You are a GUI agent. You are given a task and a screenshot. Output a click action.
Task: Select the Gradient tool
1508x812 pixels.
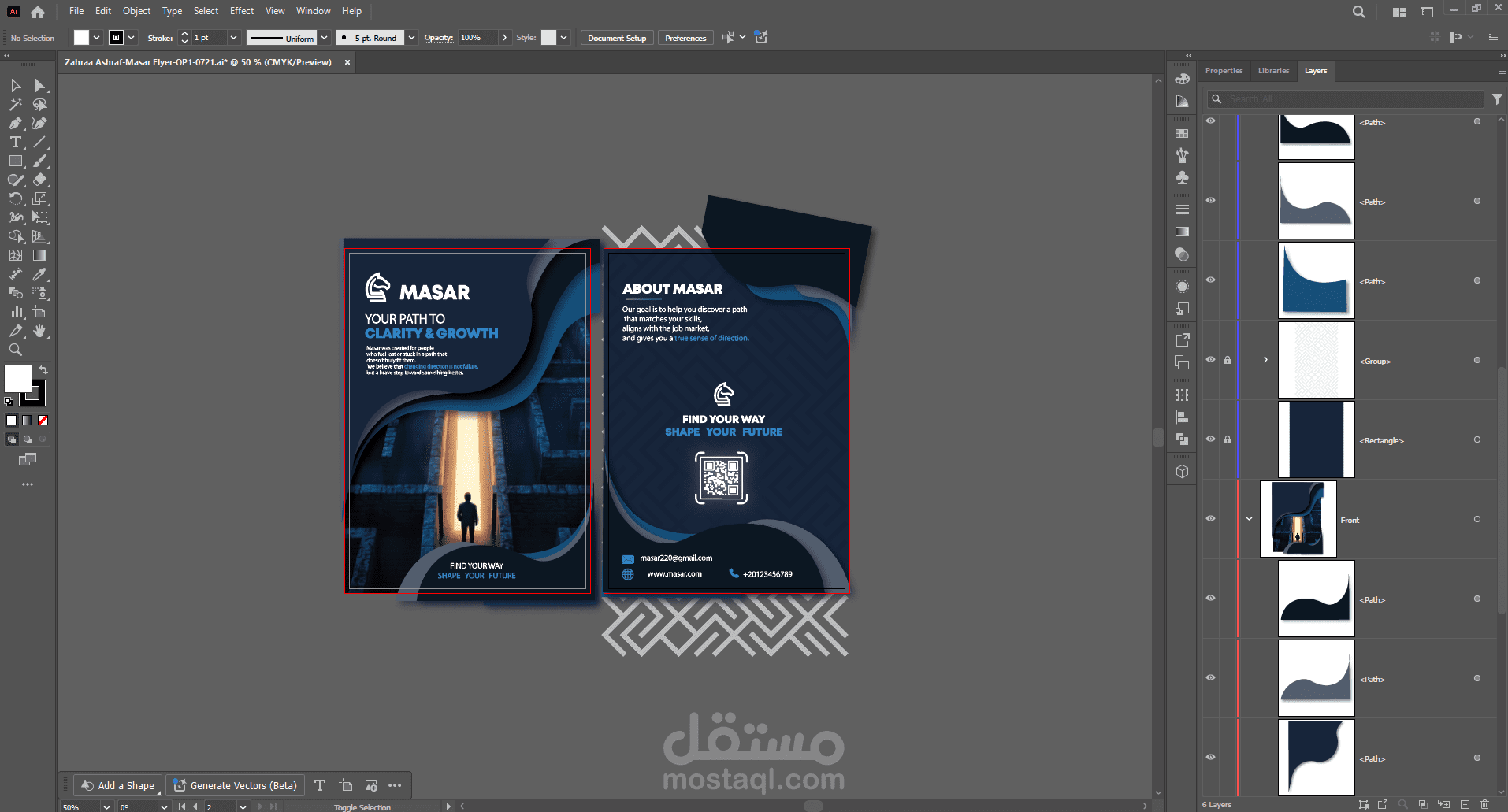[x=39, y=255]
